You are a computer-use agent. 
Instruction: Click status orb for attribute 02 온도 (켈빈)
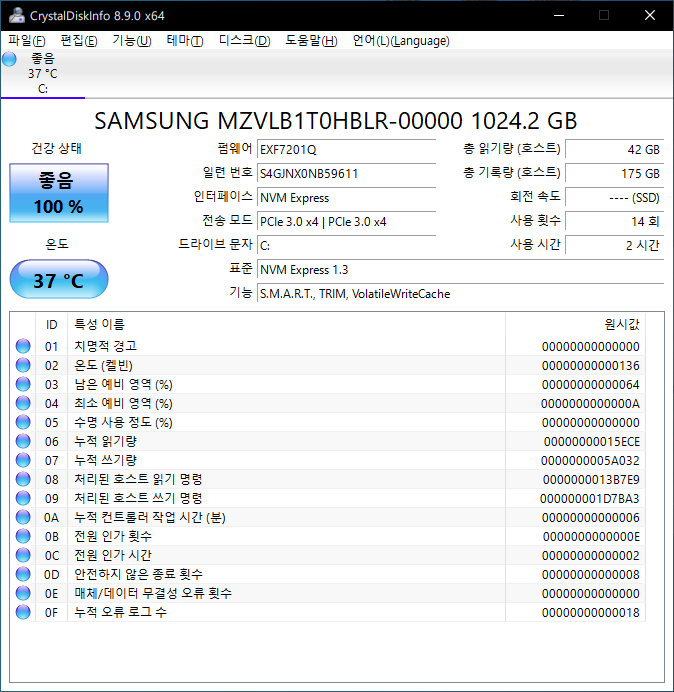click(23, 365)
